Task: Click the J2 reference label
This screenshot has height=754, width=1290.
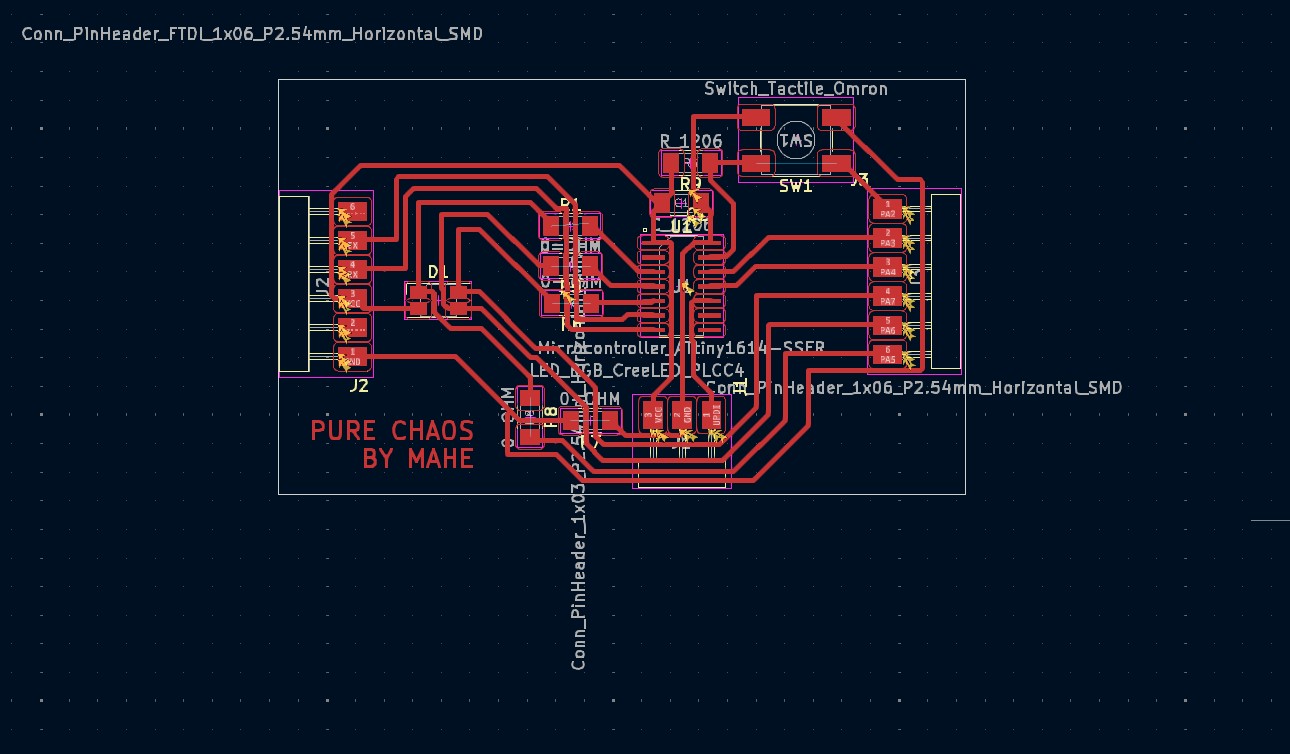Action: pos(359,385)
